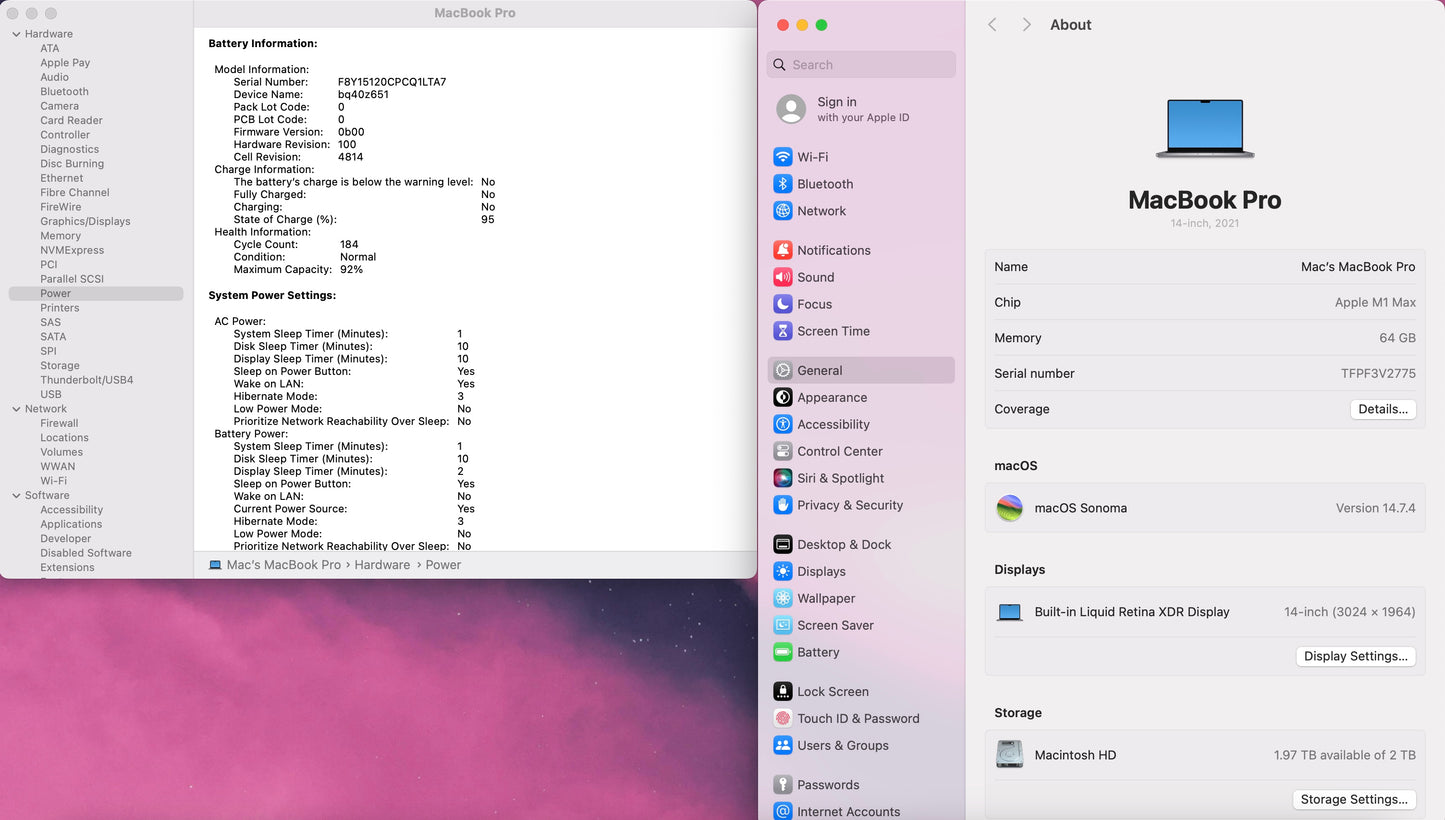1445x820 pixels.
Task: Open Privacy & Security settings pane
Action: tap(849, 505)
